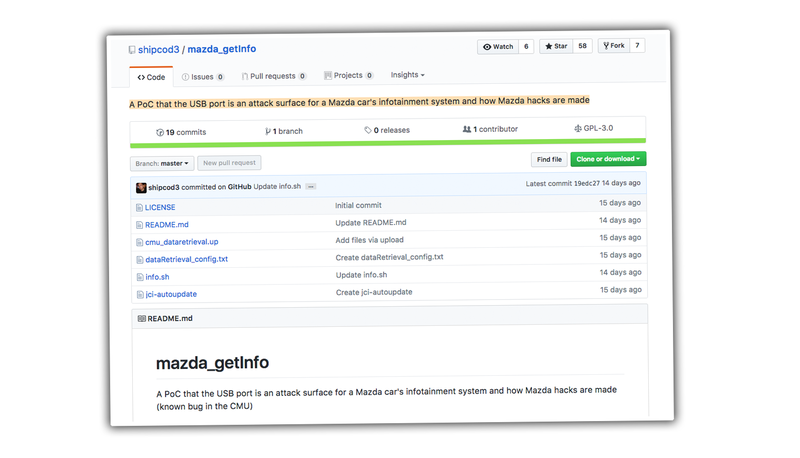Screen dimensions: 800x458
Task: Open the Update info.sh commit in file list
Action: 361,275
